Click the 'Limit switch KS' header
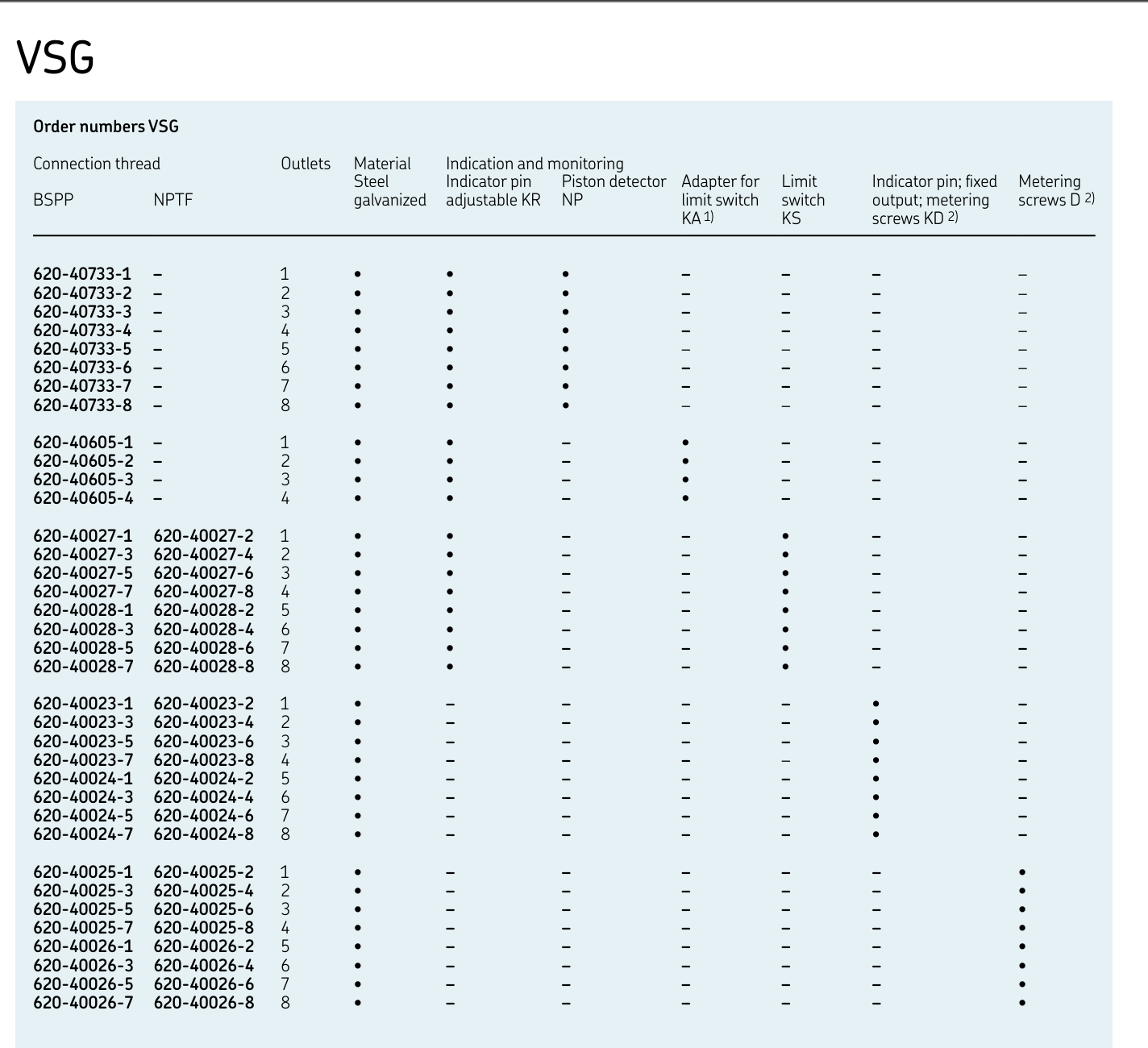The height and width of the screenshot is (1048, 1148). coord(803,200)
